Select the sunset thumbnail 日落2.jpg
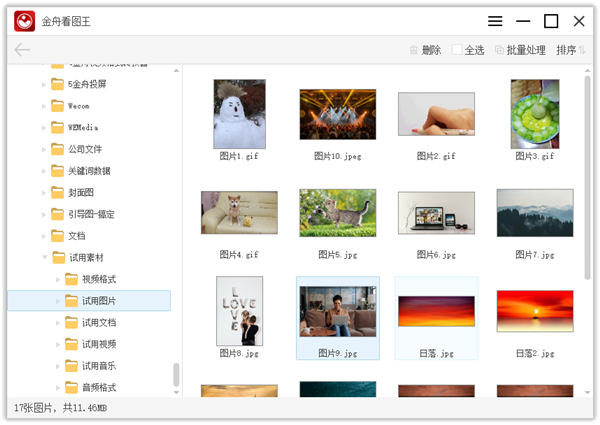 535,312
